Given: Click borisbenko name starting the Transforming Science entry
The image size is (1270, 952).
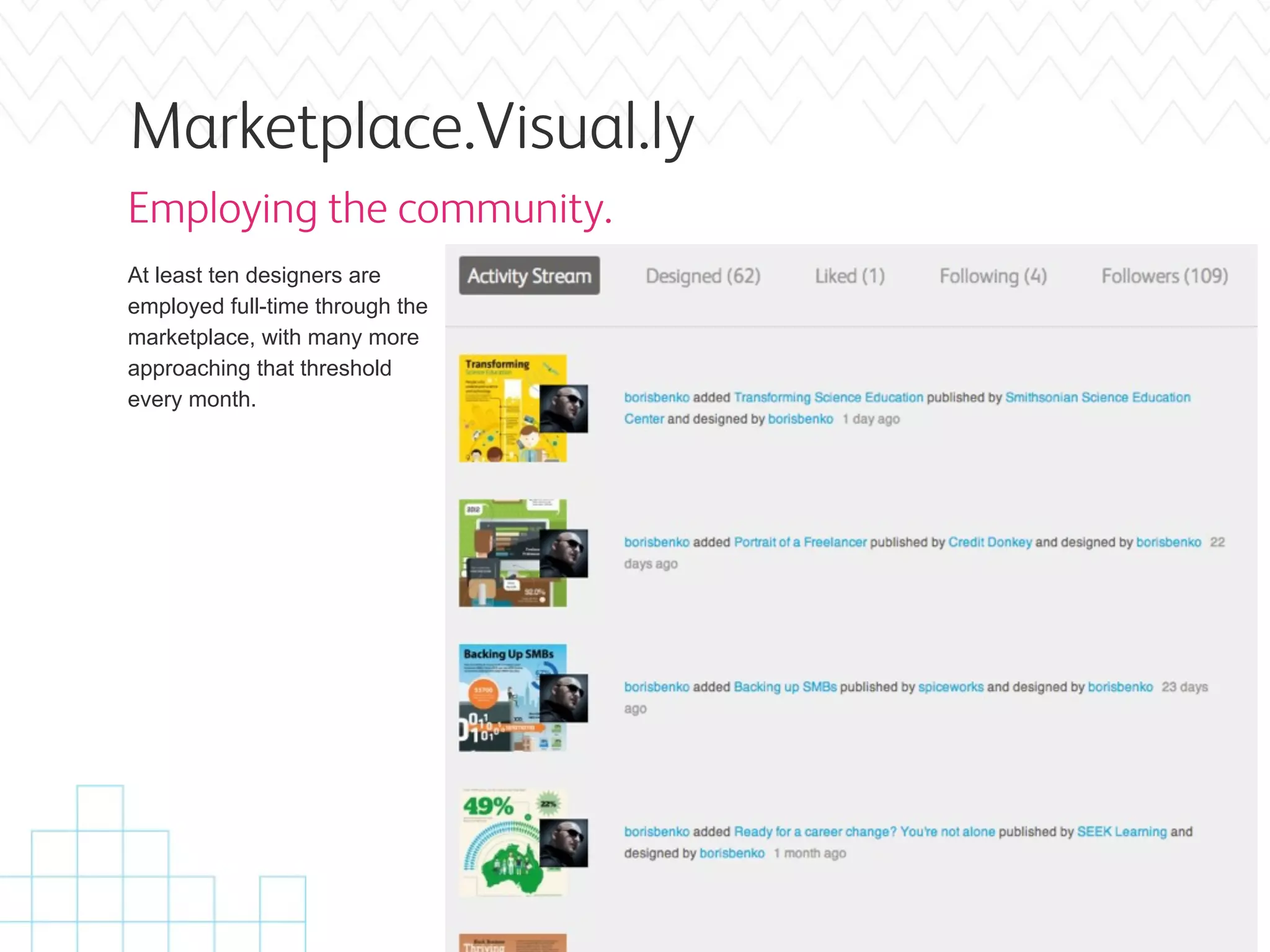Looking at the screenshot, I should click(657, 397).
